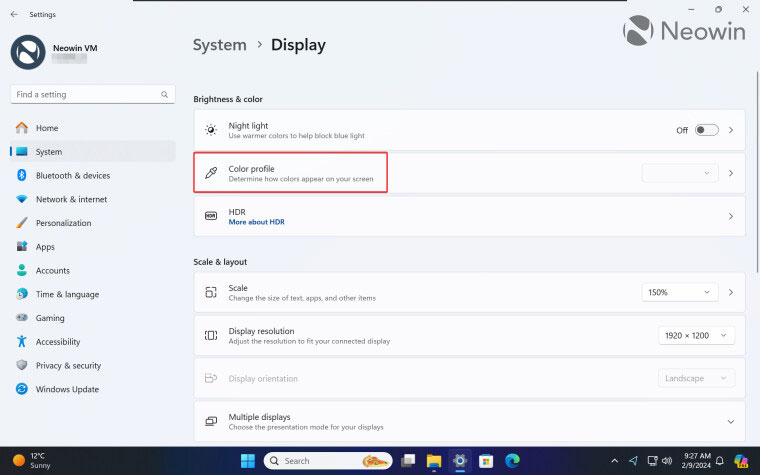The height and width of the screenshot is (475, 760).
Task: Select Time & language in sidebar
Action: (67, 294)
